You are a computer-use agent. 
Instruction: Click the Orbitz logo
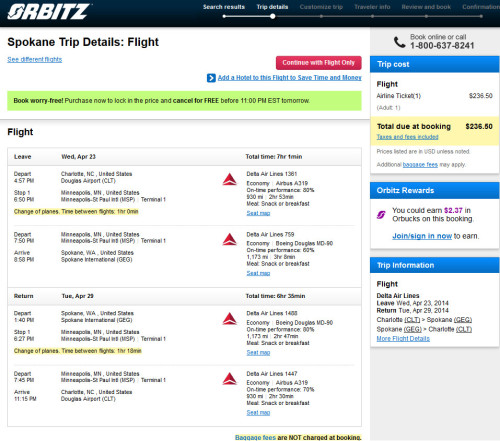49,12
